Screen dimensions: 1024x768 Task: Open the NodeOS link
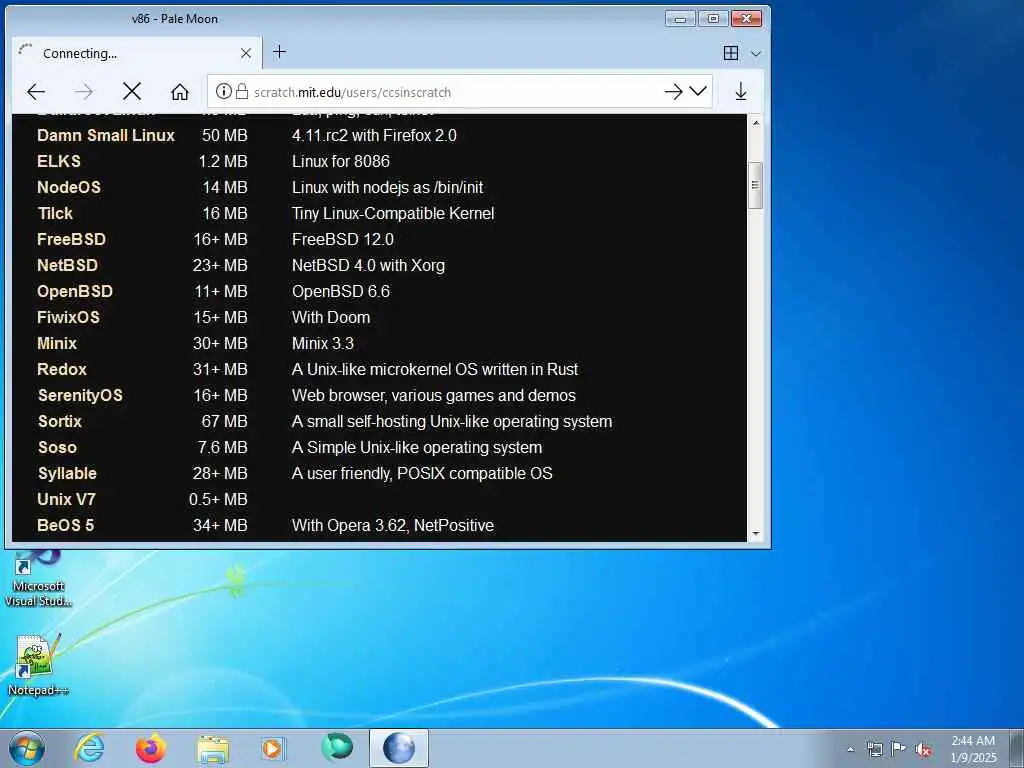click(x=69, y=187)
